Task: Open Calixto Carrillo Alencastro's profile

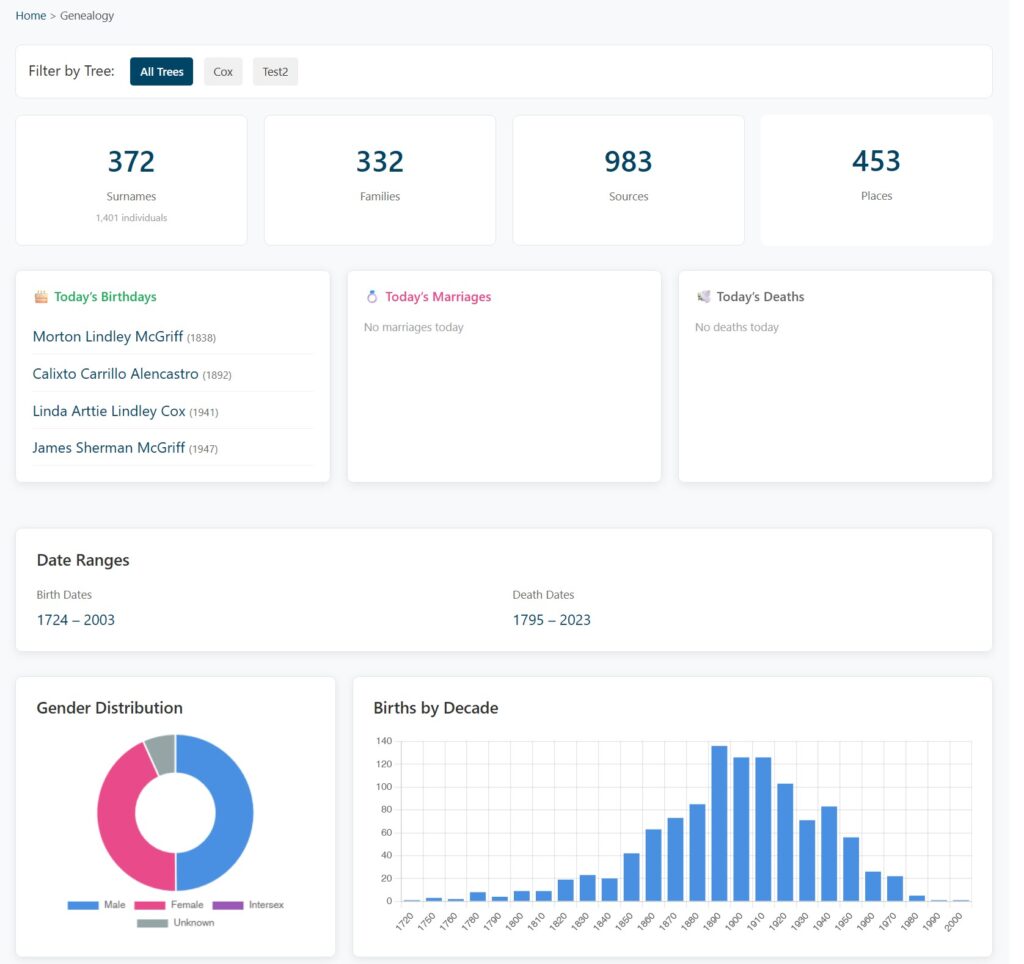Action: pos(115,374)
